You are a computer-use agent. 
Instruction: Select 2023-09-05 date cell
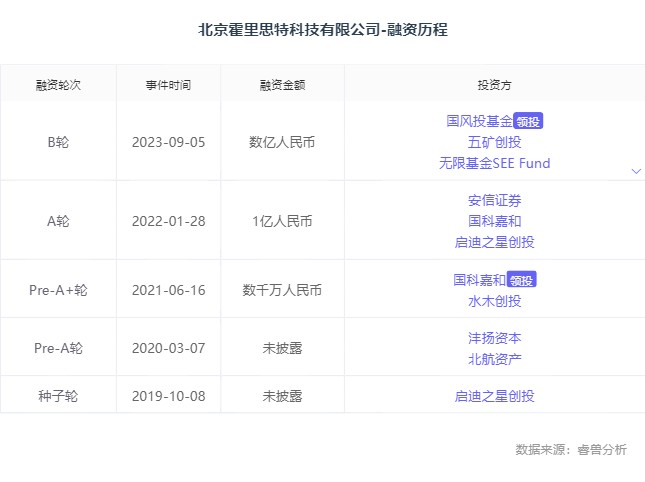click(x=168, y=142)
